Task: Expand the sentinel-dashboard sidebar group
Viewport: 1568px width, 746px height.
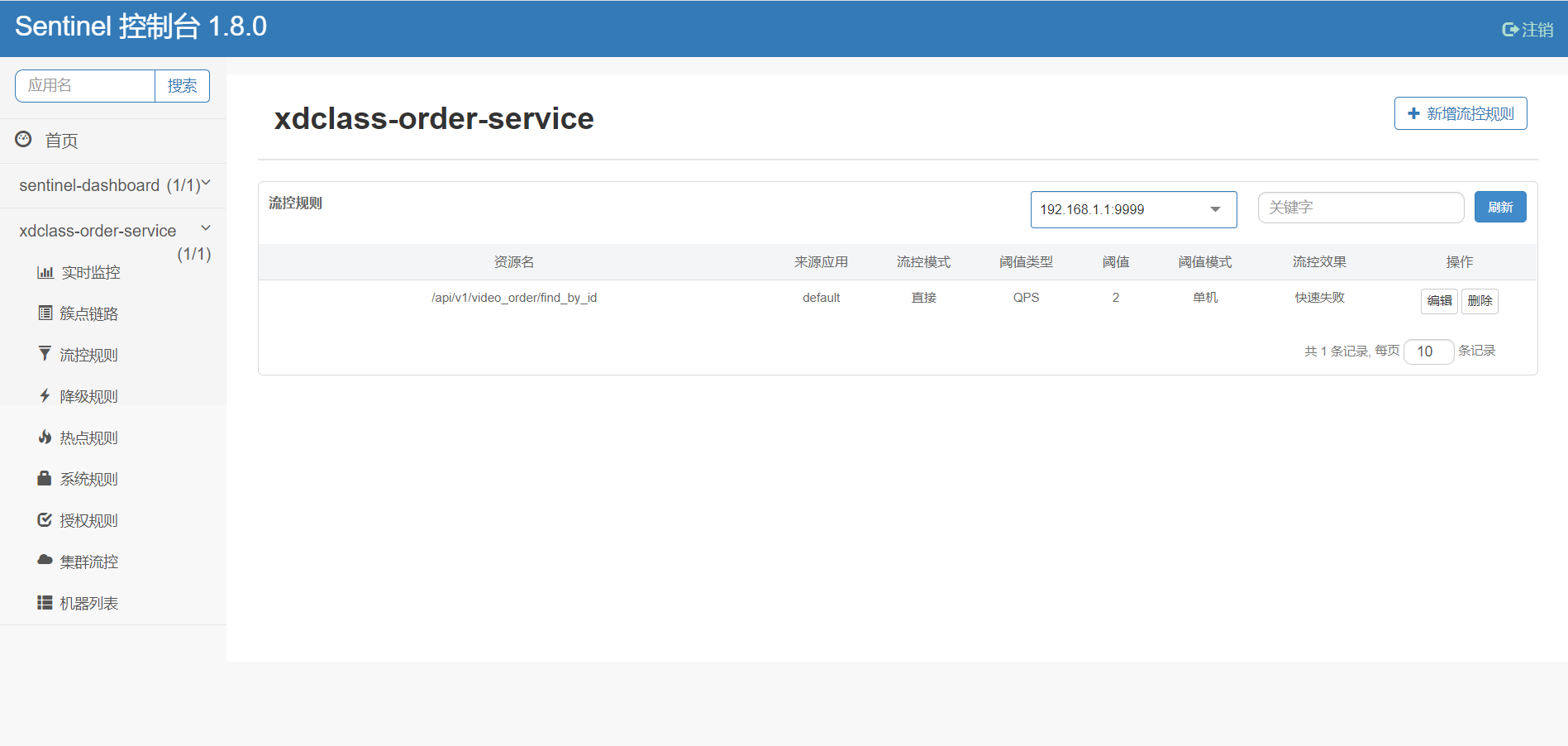Action: (x=206, y=184)
